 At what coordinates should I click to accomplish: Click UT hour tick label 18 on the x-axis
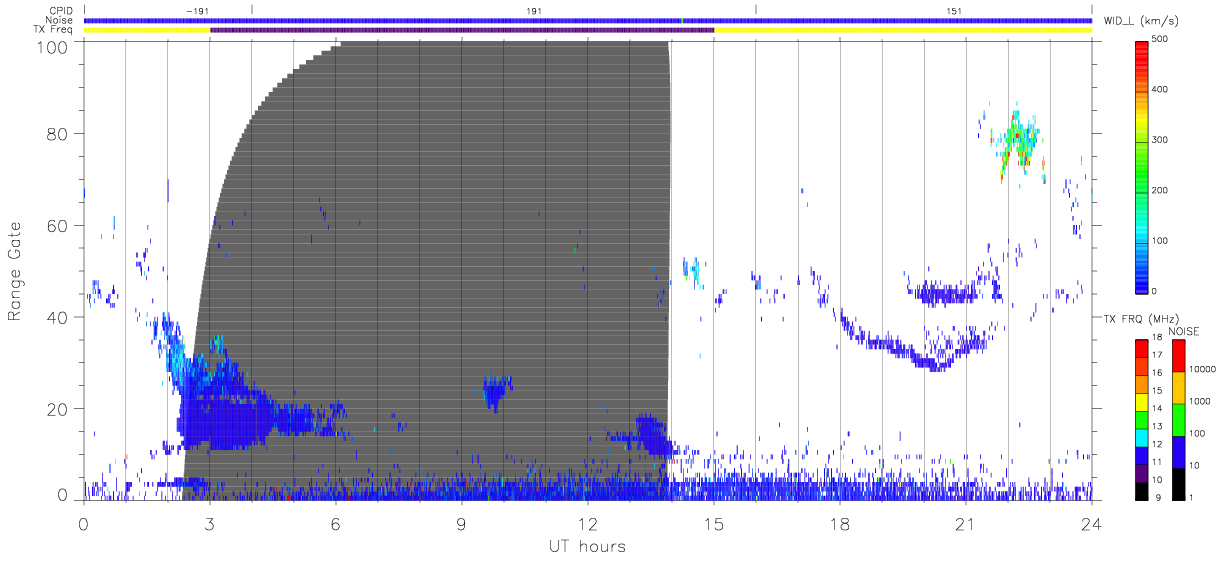[840, 523]
